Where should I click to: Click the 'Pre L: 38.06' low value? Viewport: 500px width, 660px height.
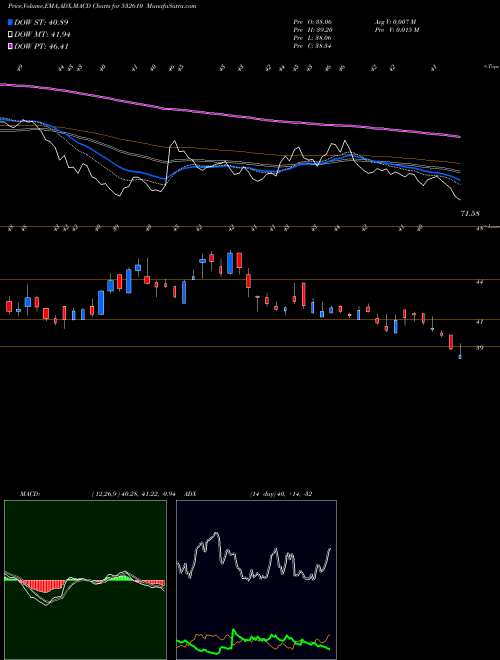[x=312, y=38]
